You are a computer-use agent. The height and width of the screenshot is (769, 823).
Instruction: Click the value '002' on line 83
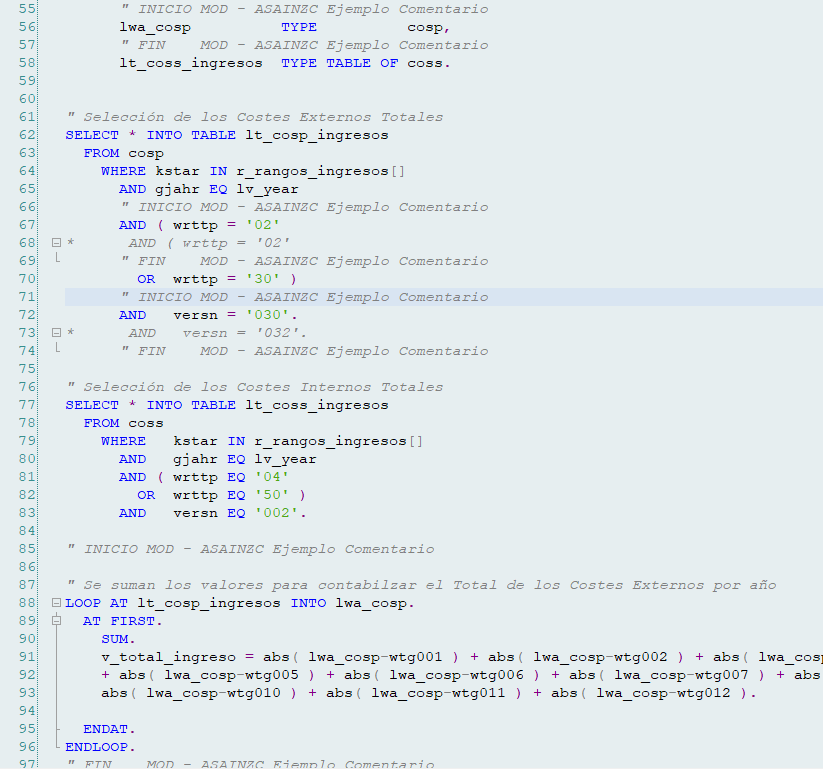[277, 513]
